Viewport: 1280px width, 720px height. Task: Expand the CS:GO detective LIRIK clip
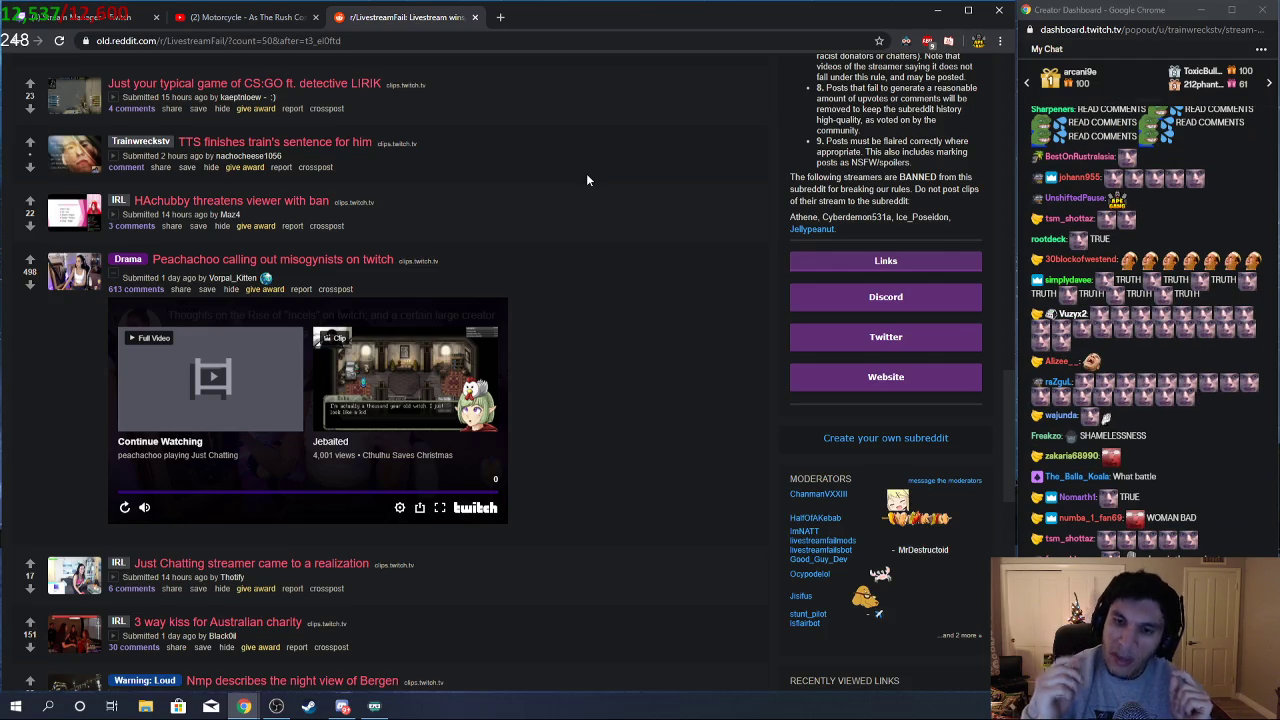coord(113,98)
